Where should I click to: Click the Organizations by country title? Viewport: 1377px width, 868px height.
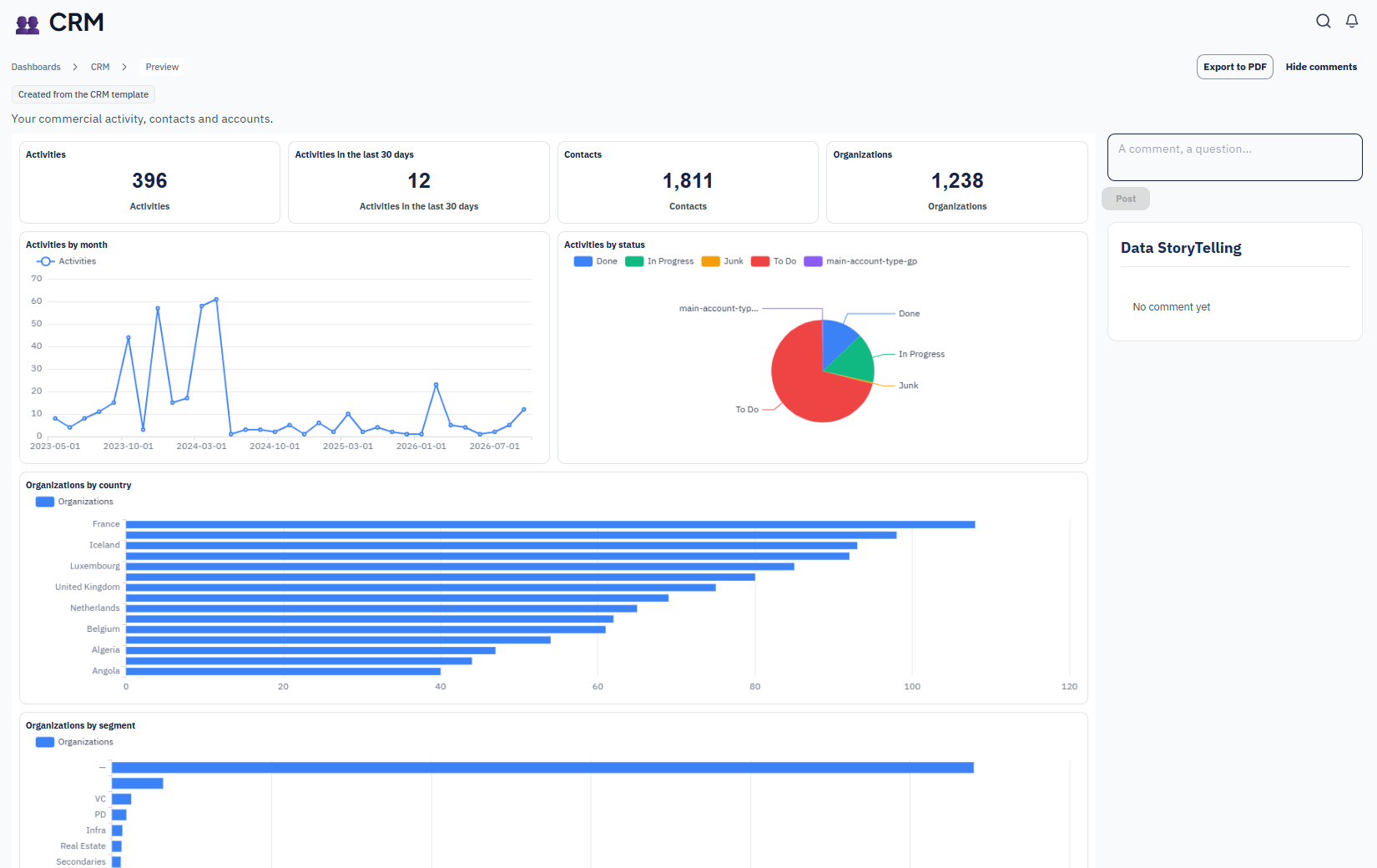pos(78,485)
